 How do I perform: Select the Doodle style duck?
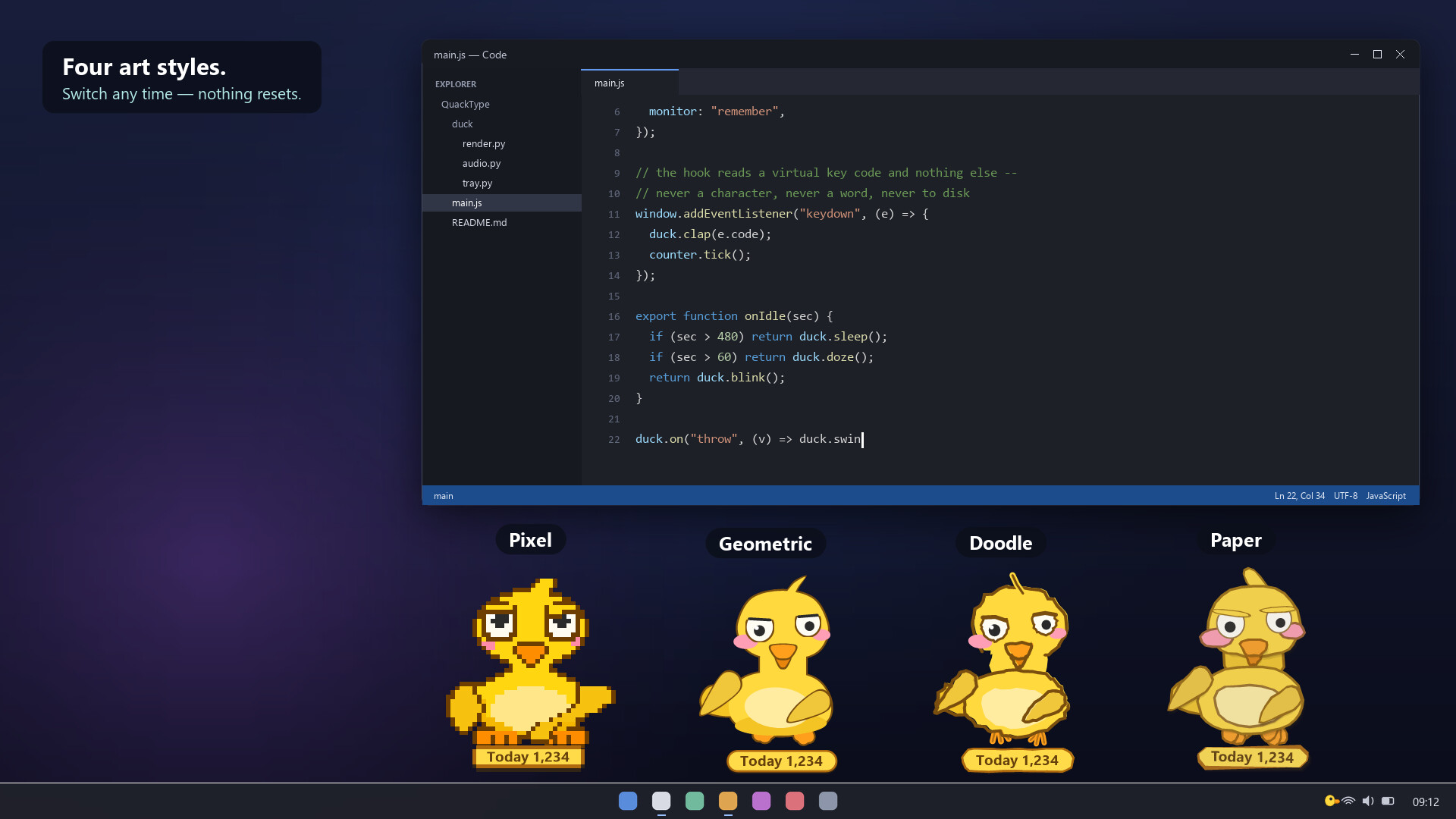tap(1003, 658)
